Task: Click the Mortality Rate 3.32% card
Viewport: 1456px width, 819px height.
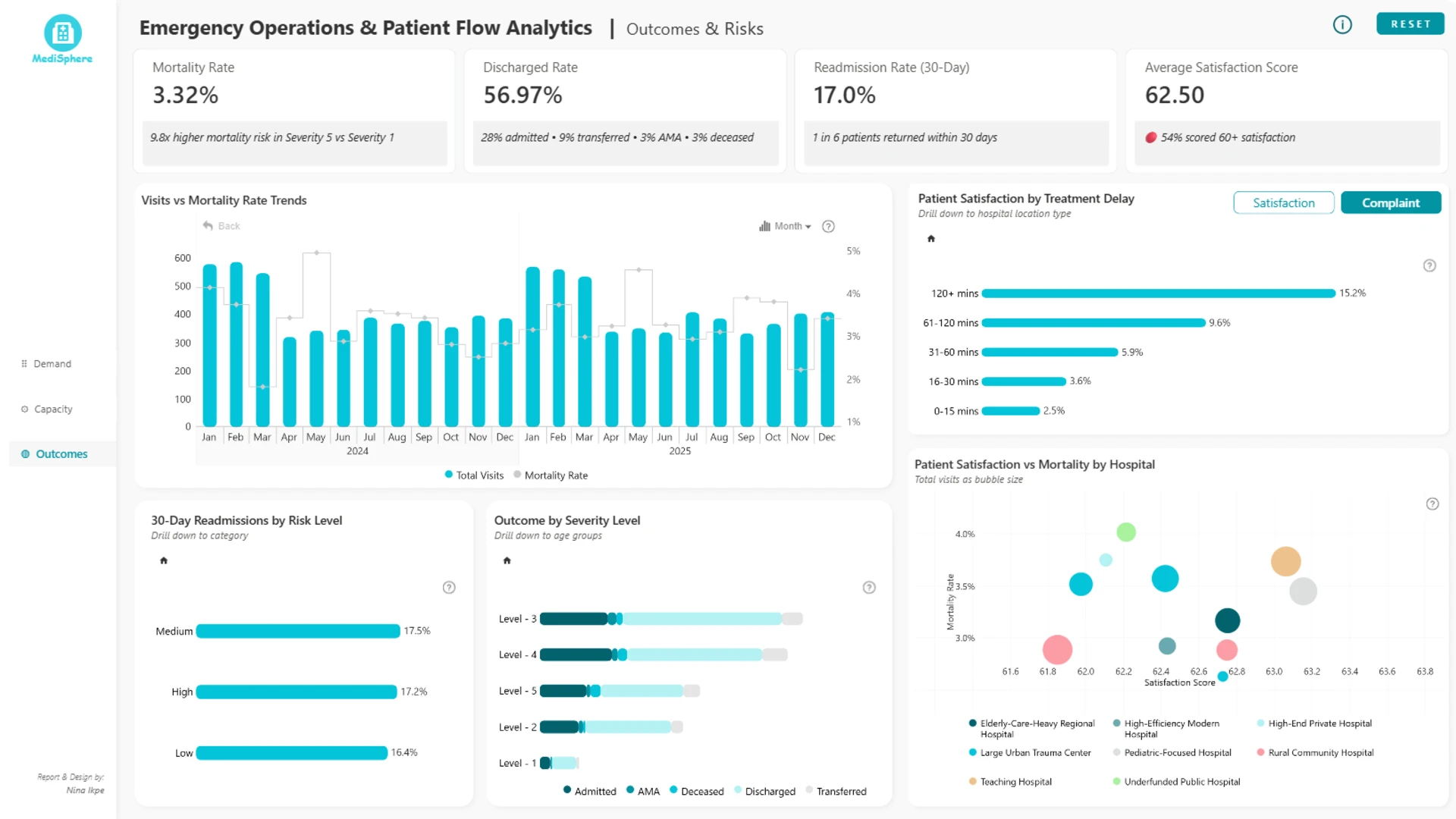Action: click(294, 111)
